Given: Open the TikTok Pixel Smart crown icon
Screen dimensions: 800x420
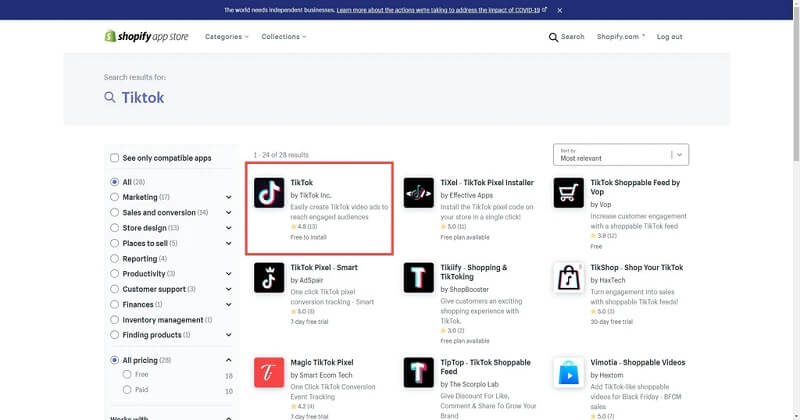Looking at the screenshot, I should point(270,277).
